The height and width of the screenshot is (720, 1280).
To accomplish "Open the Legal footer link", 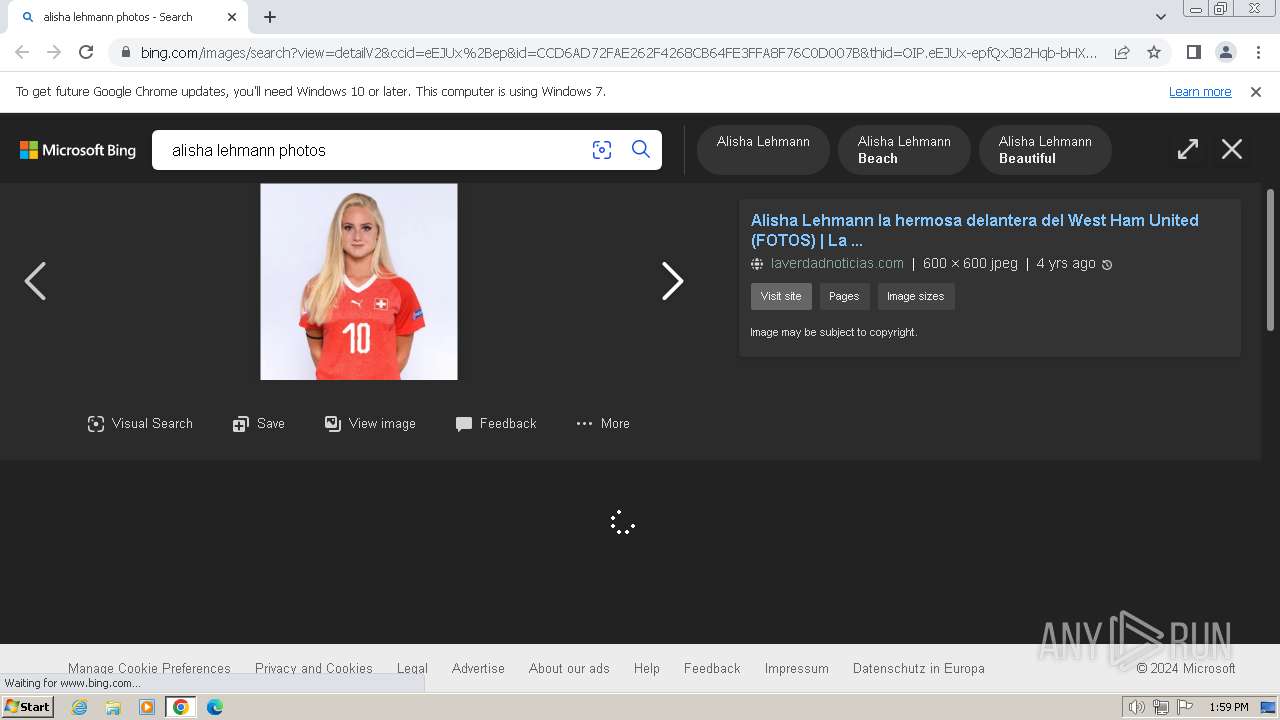I will click(412, 668).
